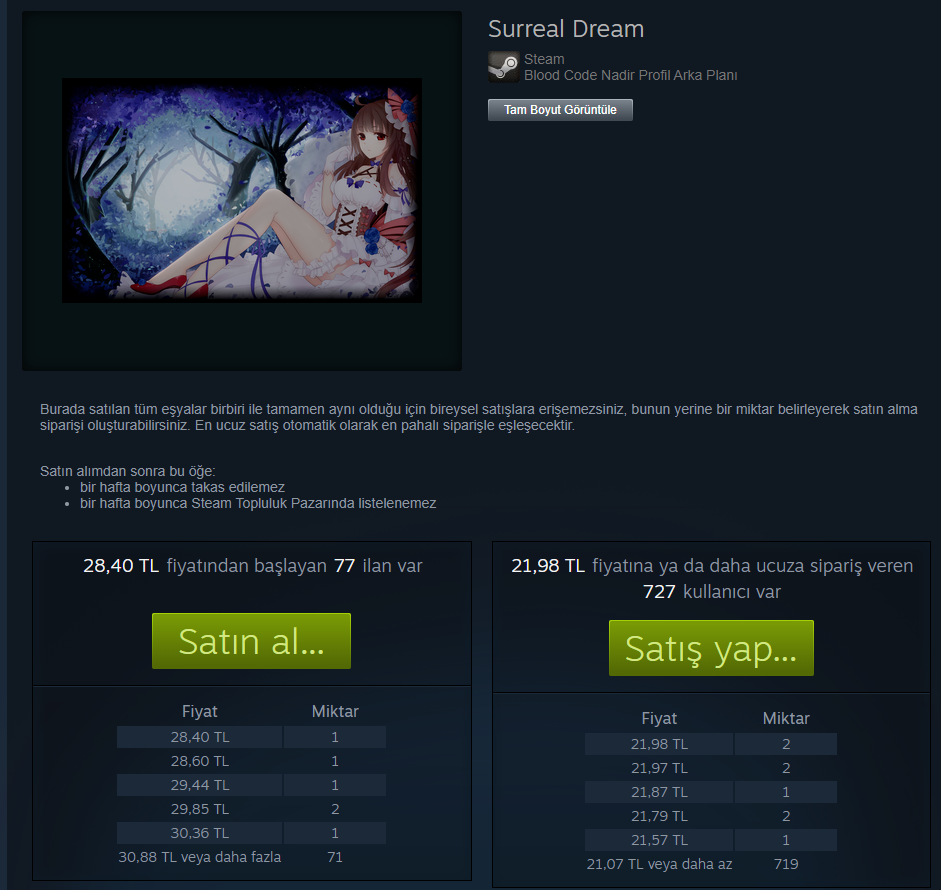Screen dimensions: 941x890
Task: Select the 21,79 TL buy order row
Action: pyautogui.click(x=711, y=816)
